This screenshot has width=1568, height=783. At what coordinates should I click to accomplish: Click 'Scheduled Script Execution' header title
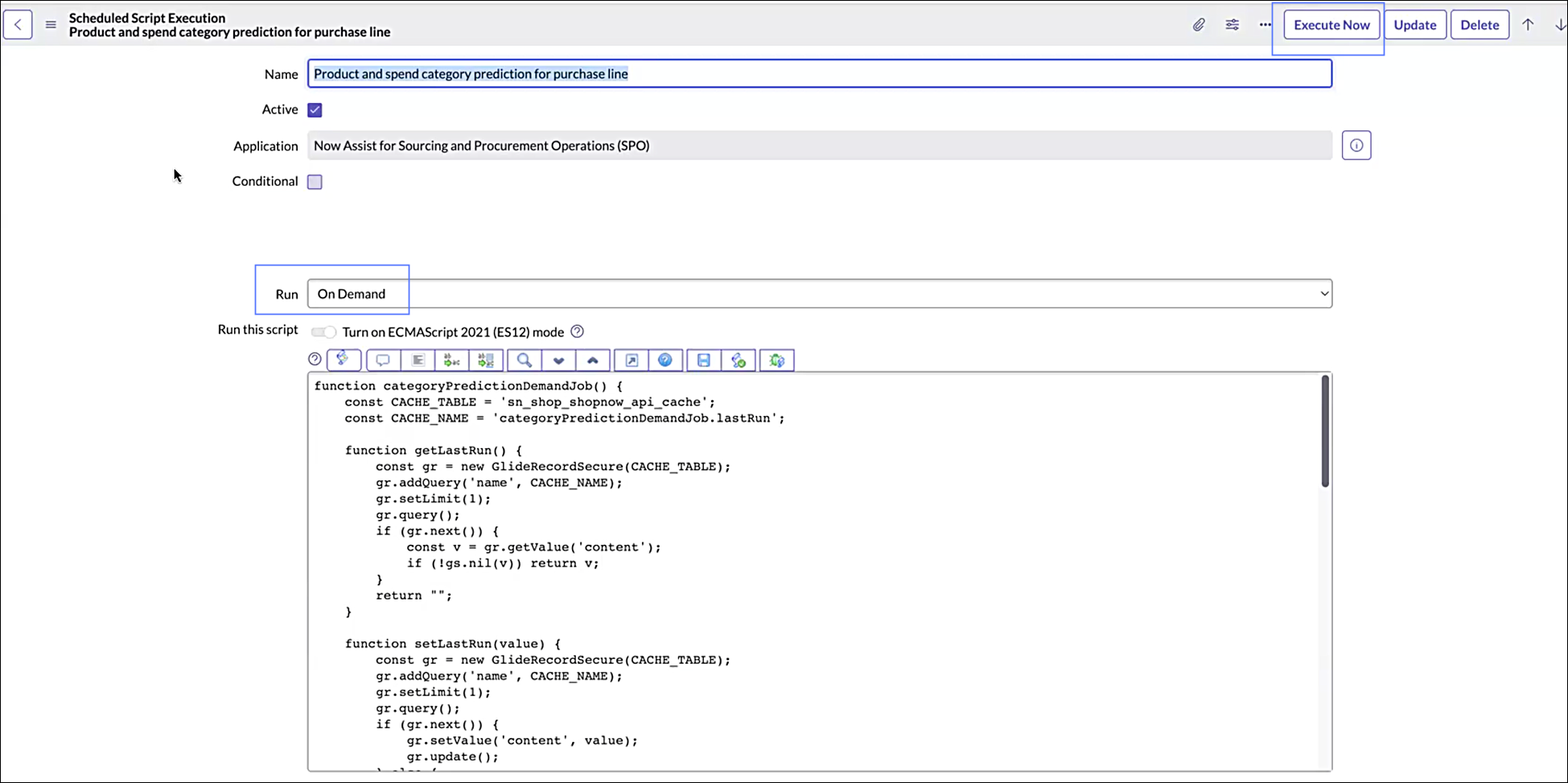[x=147, y=18]
